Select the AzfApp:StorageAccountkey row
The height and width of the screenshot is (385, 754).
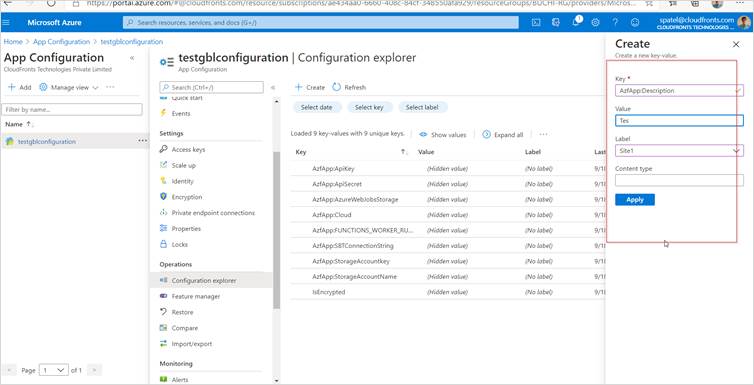pos(448,261)
